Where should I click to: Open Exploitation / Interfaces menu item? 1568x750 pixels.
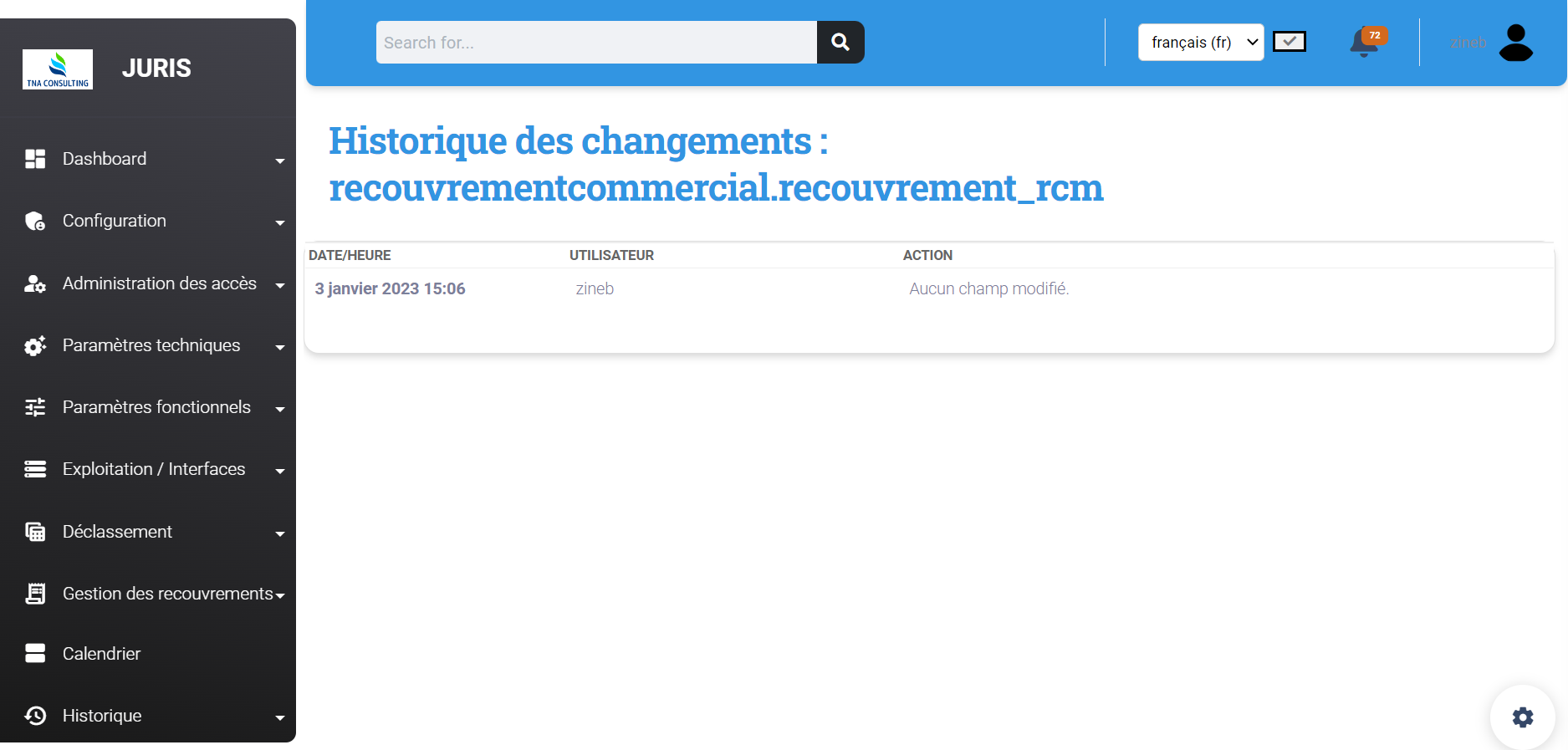coord(154,469)
